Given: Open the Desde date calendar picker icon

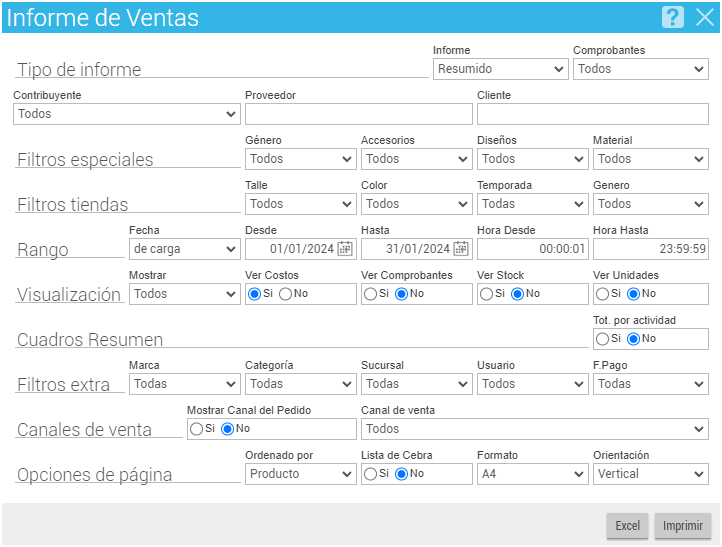Looking at the screenshot, I should (345, 249).
